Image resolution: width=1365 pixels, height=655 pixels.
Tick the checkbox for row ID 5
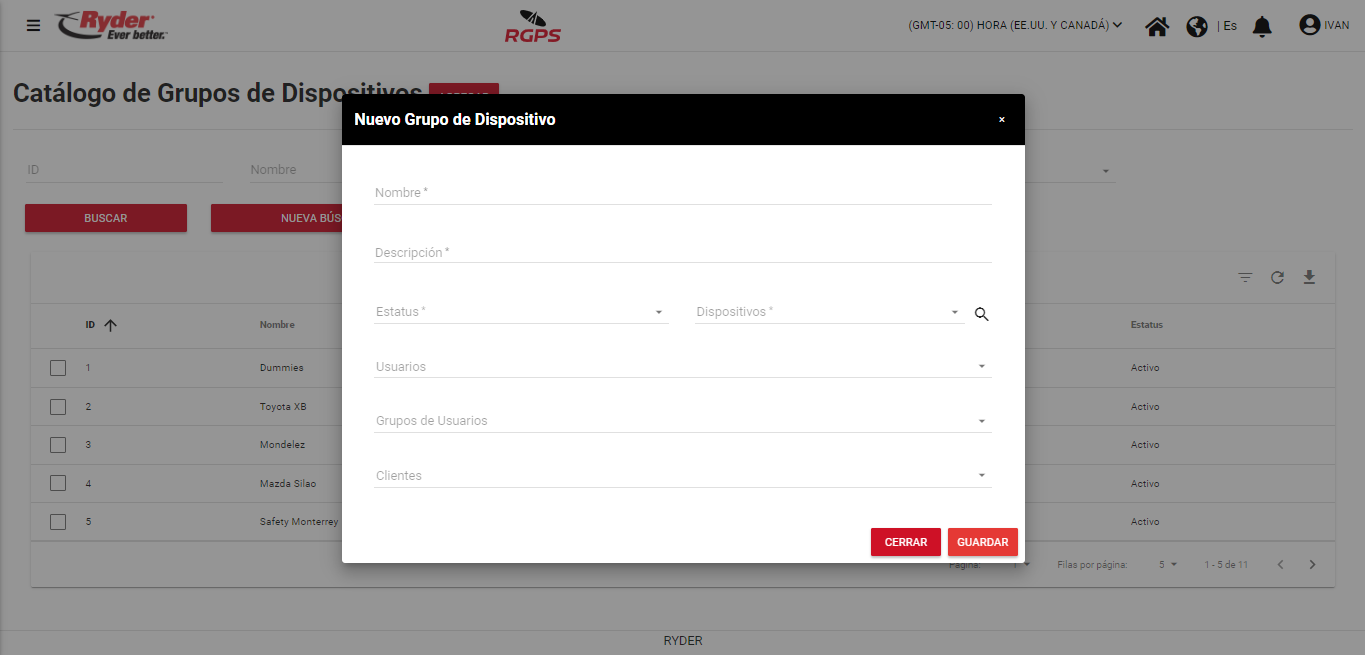pos(58,522)
